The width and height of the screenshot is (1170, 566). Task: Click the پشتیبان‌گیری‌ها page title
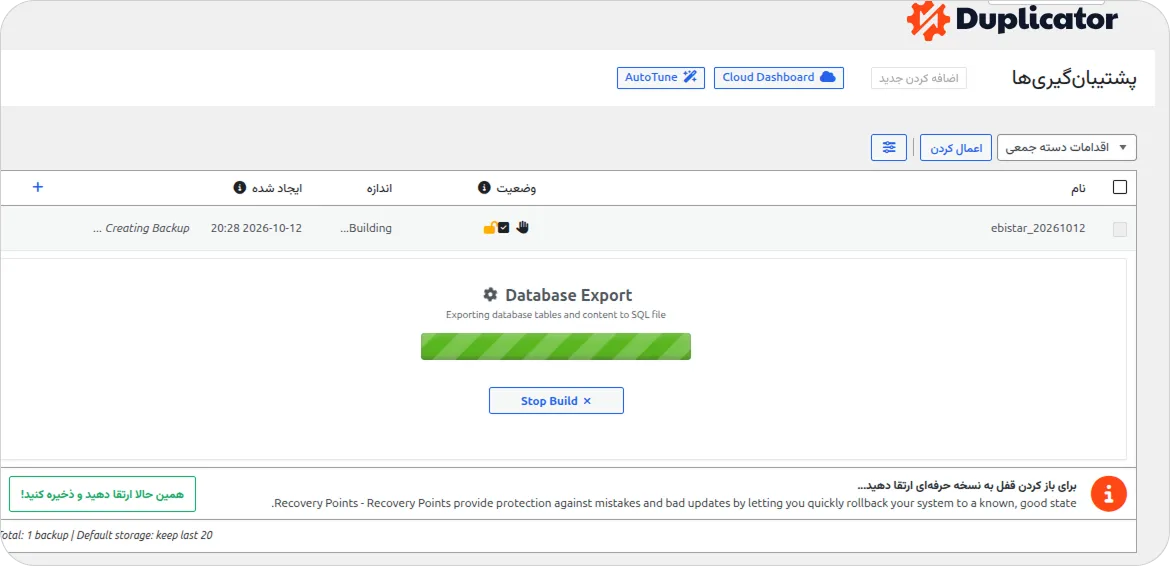coord(1074,78)
